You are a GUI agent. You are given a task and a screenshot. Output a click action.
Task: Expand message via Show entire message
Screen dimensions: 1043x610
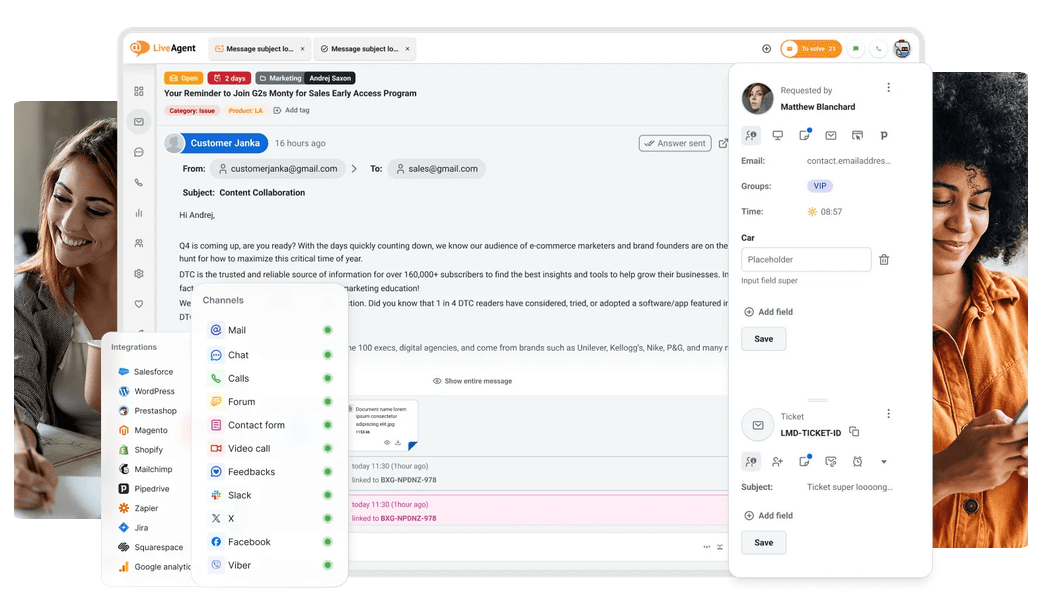[x=472, y=381]
